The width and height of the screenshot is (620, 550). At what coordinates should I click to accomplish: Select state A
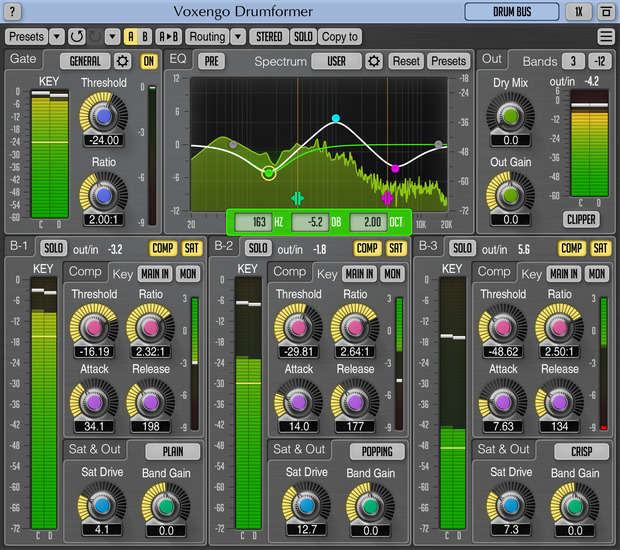pos(131,37)
